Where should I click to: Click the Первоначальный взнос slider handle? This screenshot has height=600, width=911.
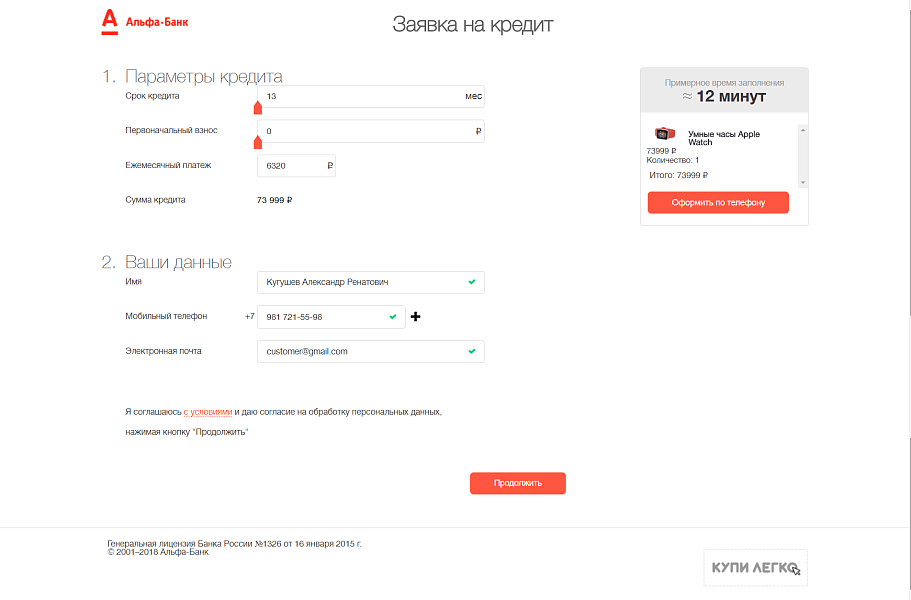click(258, 140)
